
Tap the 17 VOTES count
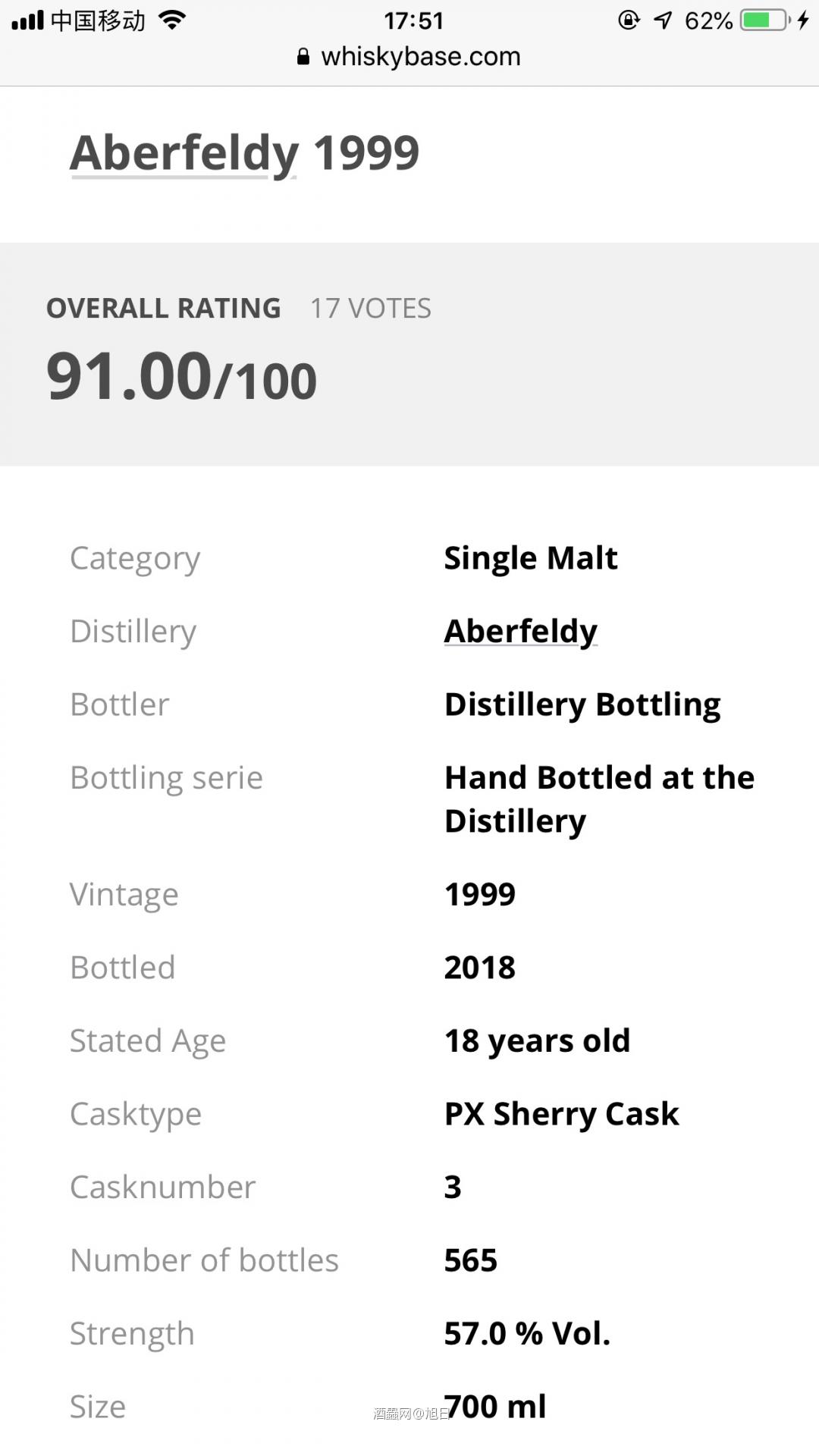pos(370,309)
